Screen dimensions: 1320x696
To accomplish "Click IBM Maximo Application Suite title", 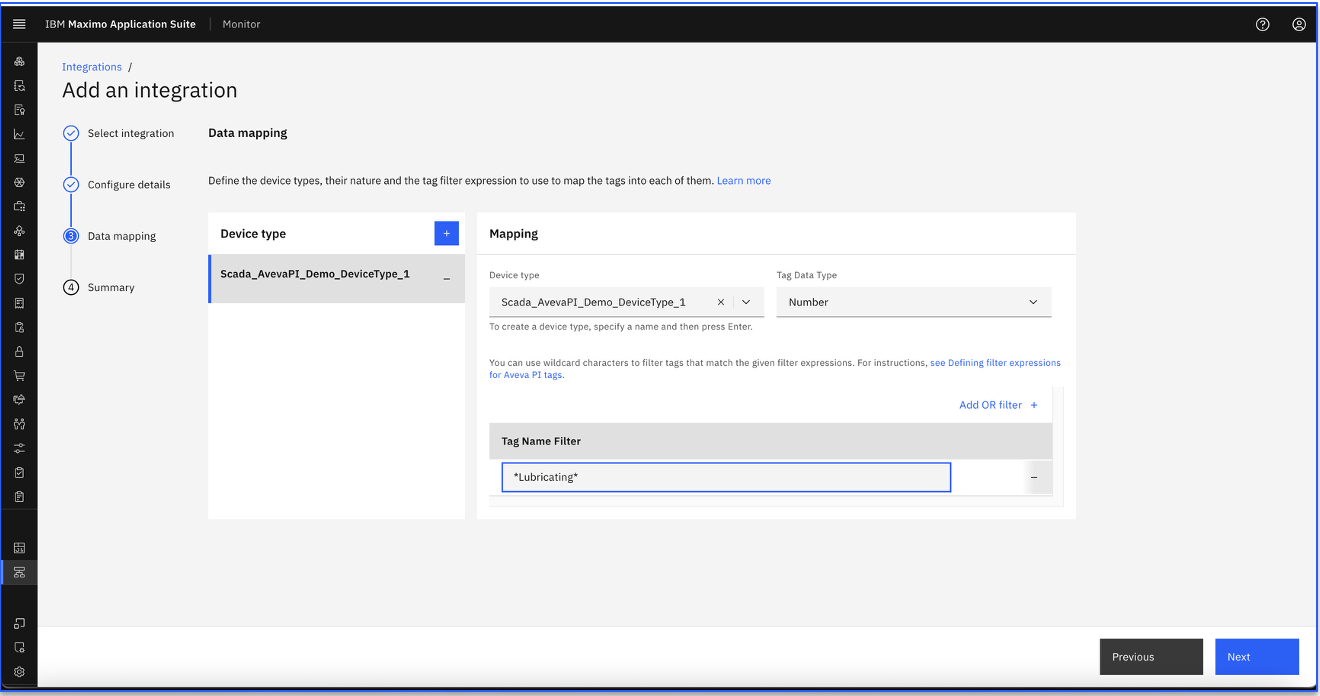I will coord(120,24).
